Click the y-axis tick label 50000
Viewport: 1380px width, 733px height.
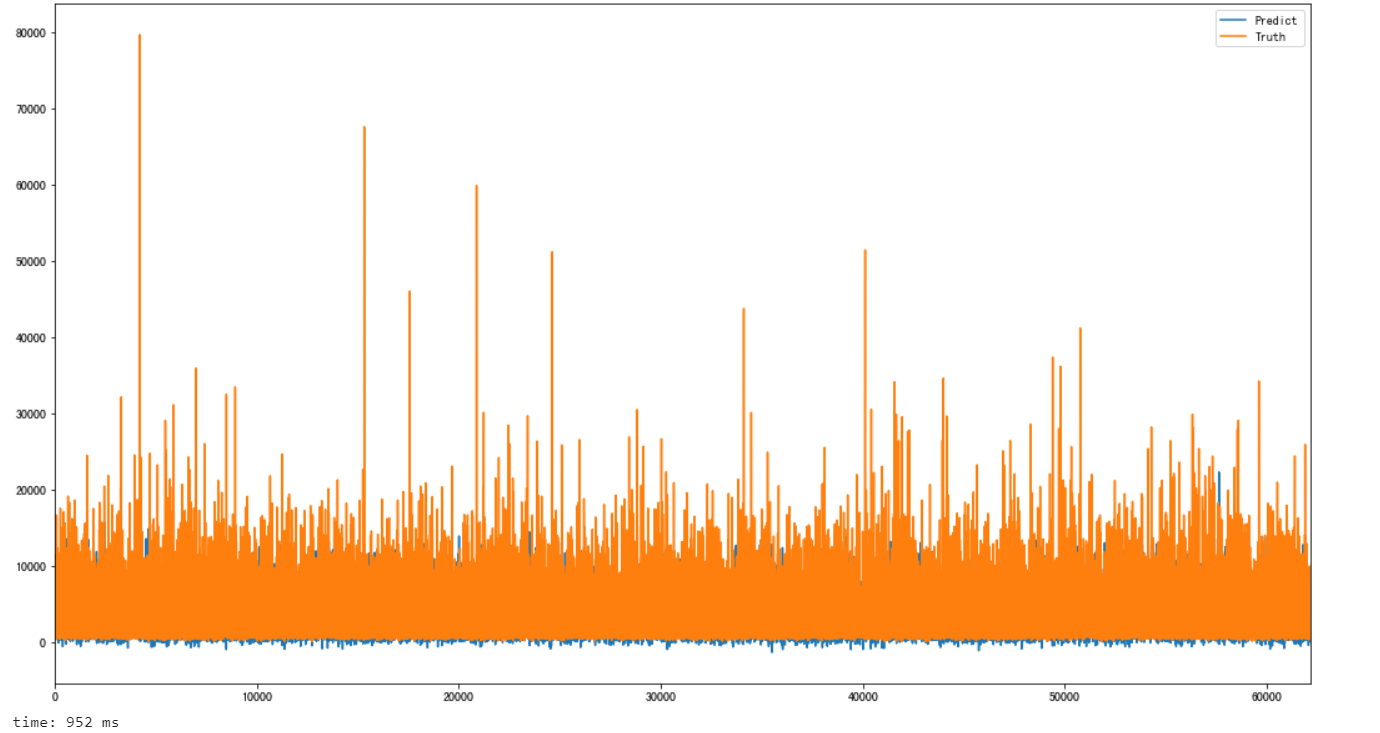30,262
